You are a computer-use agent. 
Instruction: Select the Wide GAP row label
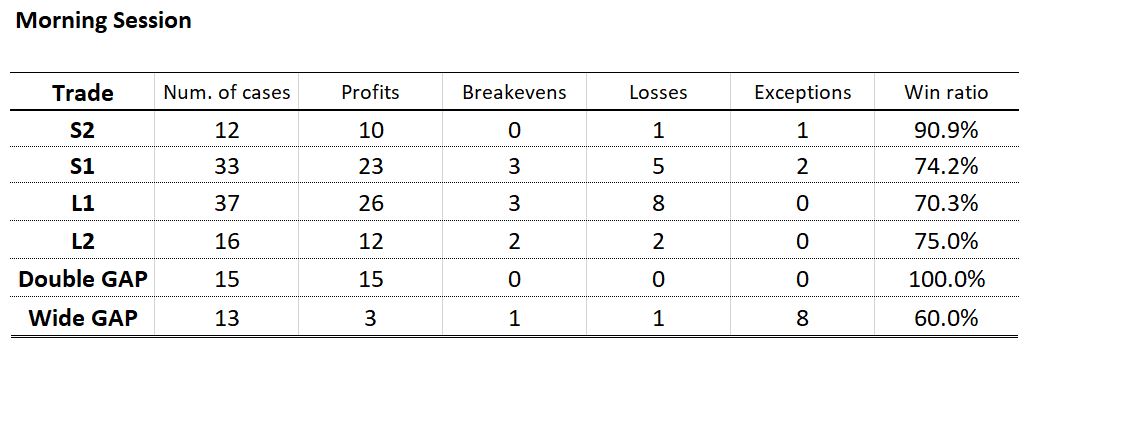click(83, 318)
